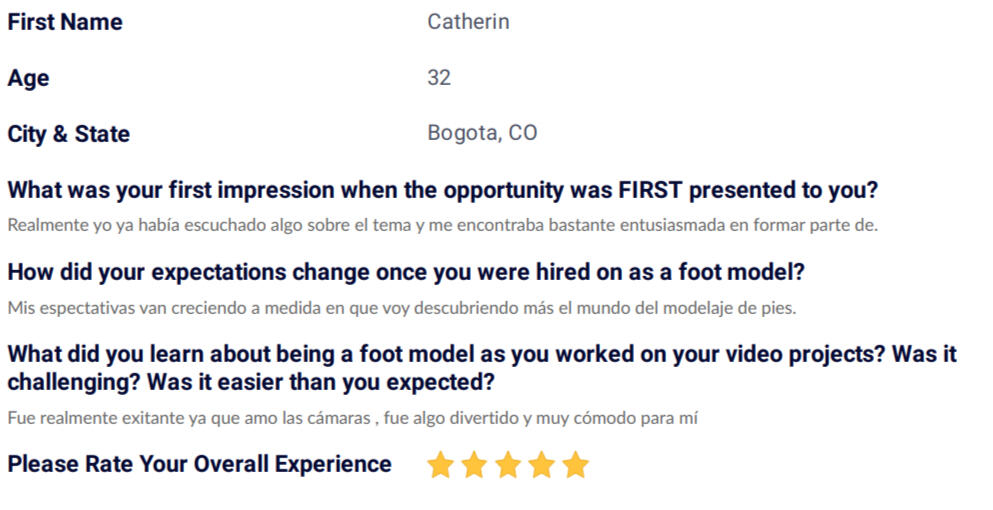Click the first rating star

click(440, 464)
